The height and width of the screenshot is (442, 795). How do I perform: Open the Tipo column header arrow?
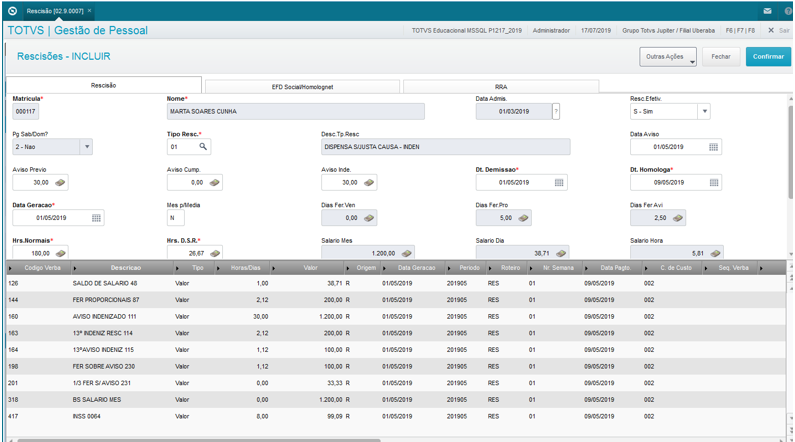point(177,268)
